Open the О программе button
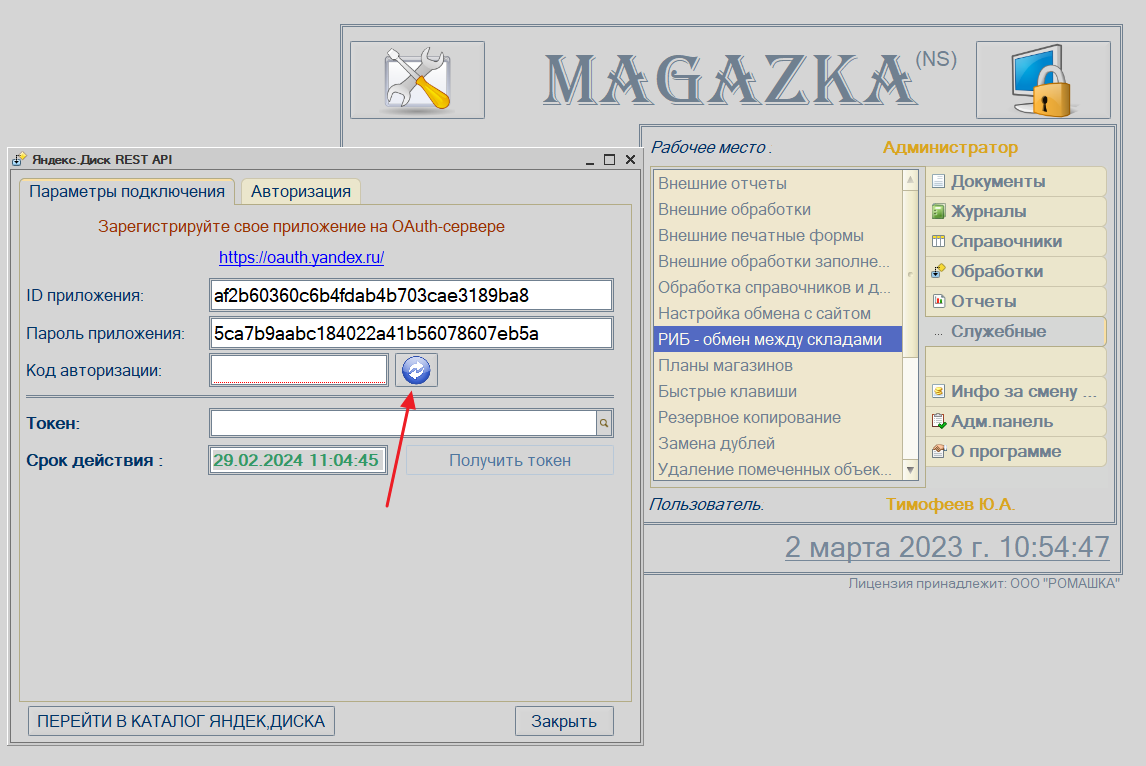 [1015, 451]
